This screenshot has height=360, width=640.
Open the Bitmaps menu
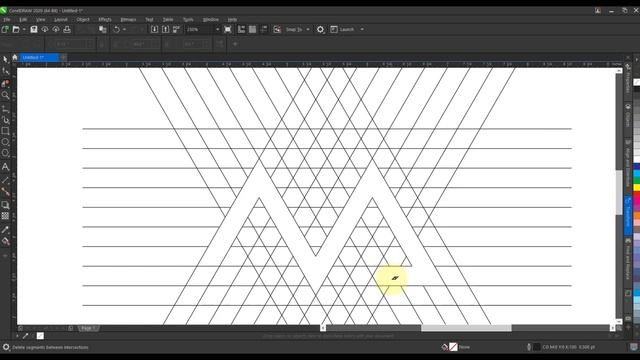tap(128, 20)
